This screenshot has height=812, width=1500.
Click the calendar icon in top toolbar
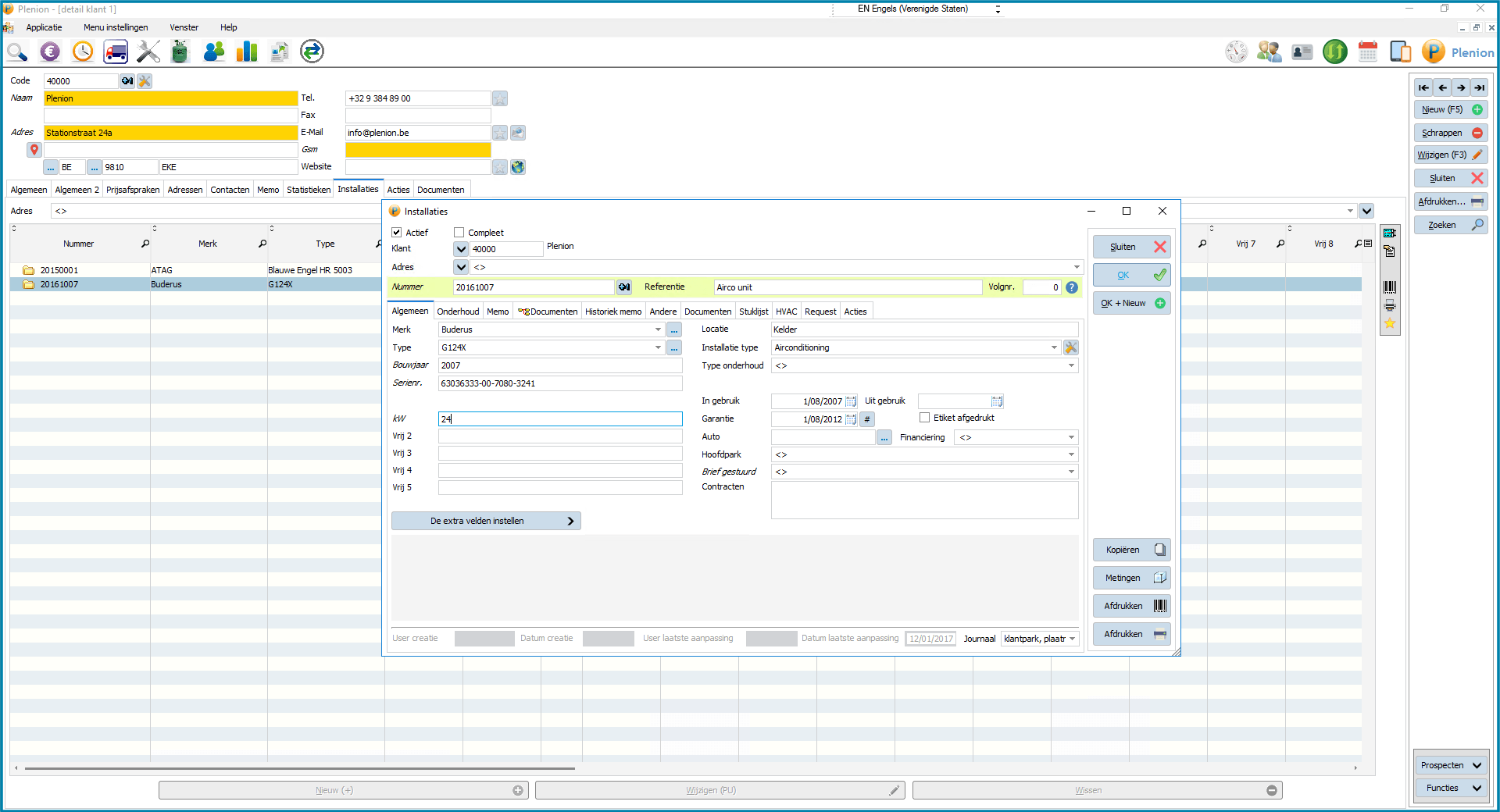tap(1367, 52)
